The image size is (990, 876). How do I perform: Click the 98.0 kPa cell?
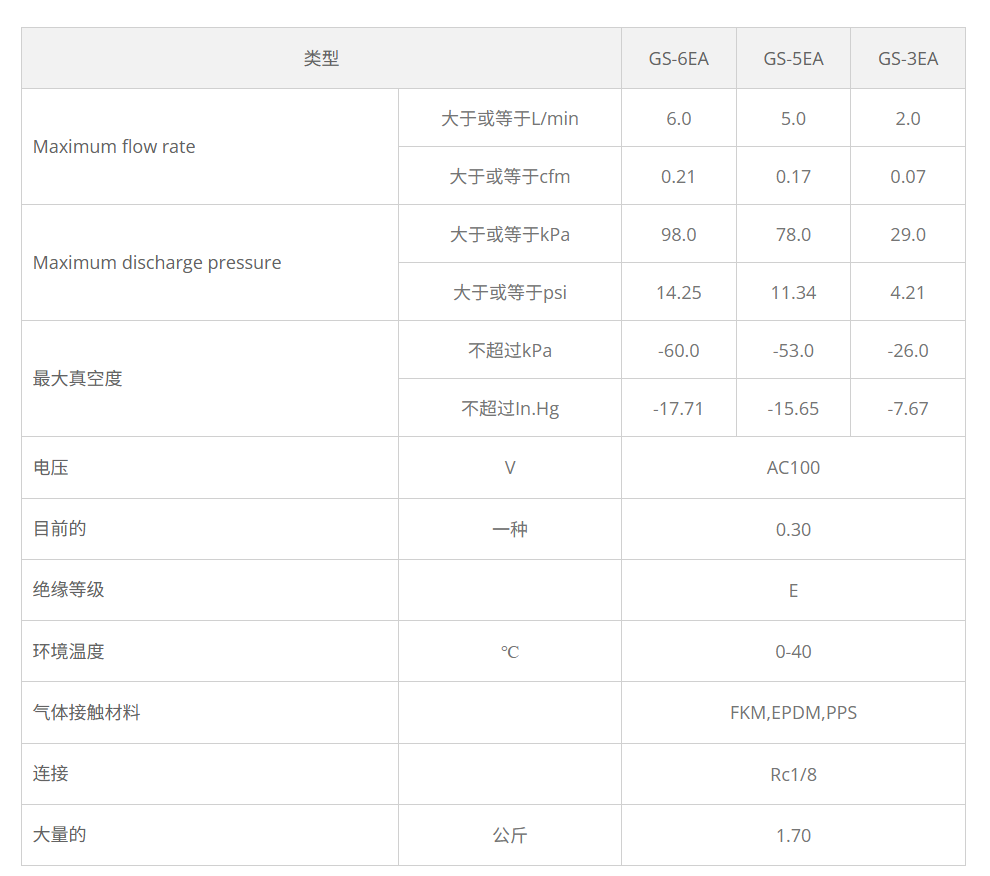tap(679, 234)
